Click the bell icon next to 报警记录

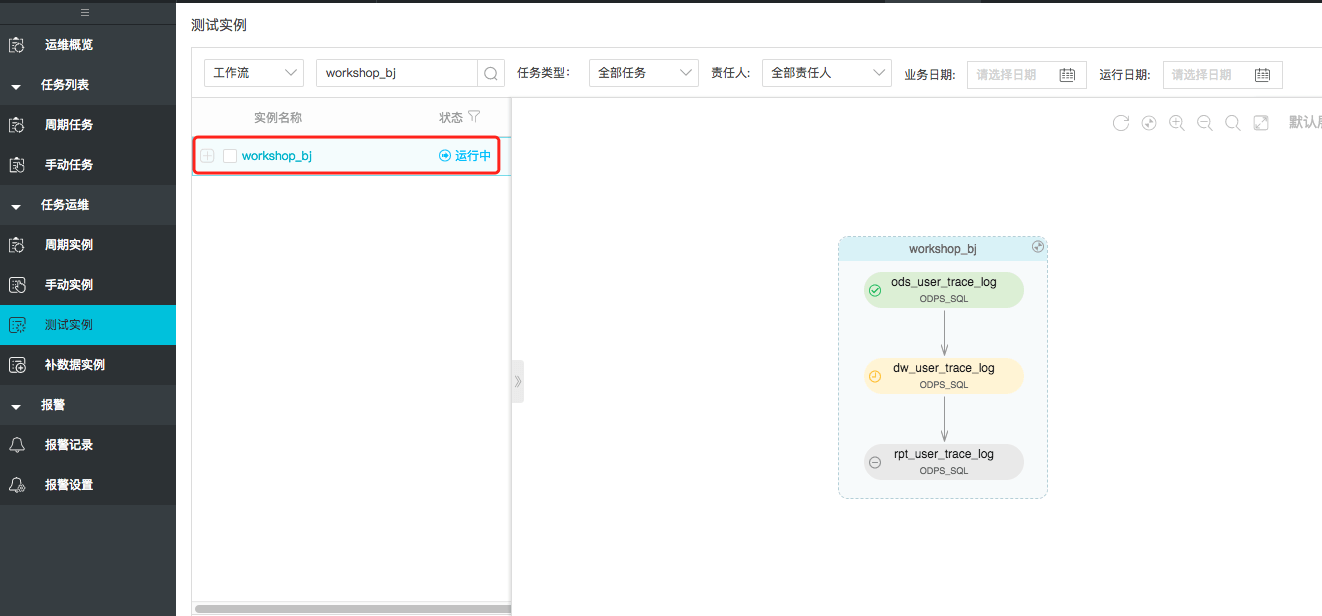pyautogui.click(x=16, y=445)
